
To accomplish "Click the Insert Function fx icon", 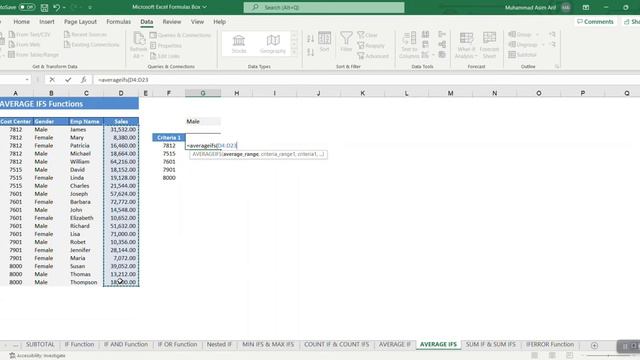I will point(83,80).
